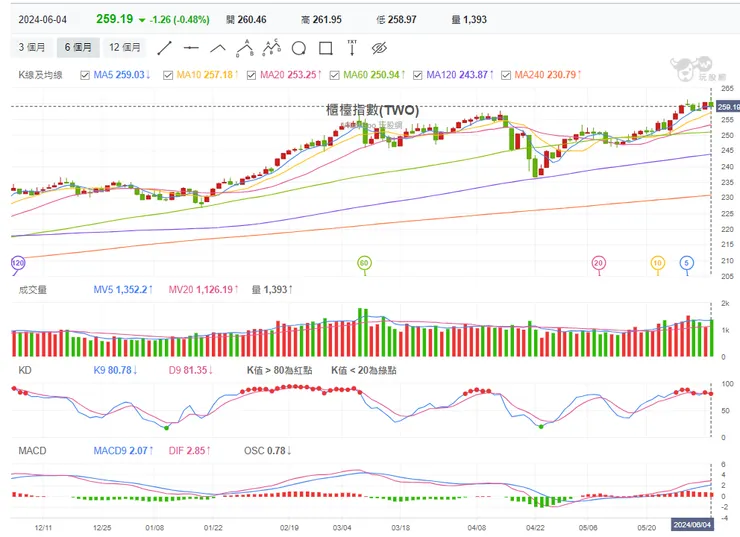The height and width of the screenshot is (537, 740).
Task: Select the circle drawing tool
Action: 298,47
